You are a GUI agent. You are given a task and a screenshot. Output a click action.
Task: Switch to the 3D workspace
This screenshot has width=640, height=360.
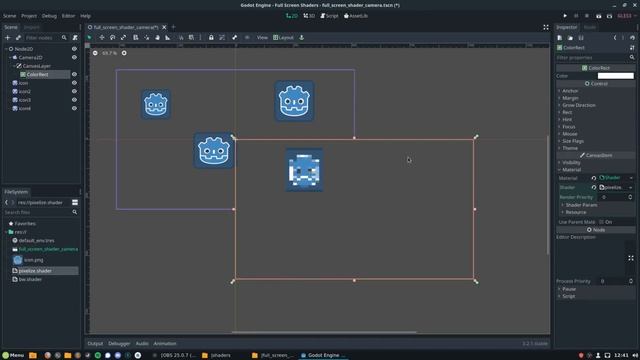coord(309,16)
